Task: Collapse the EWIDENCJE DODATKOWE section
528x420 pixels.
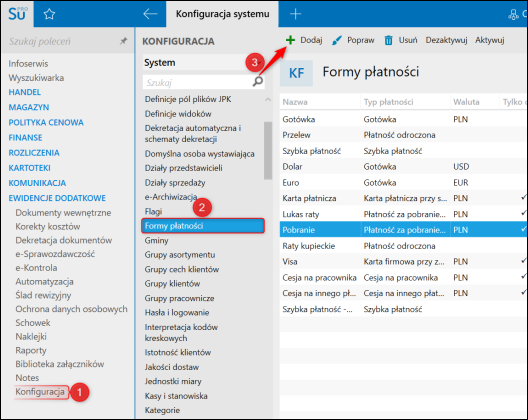Action: click(57, 198)
